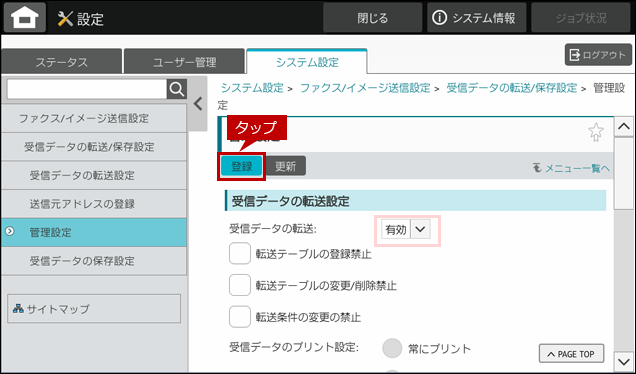The image size is (636, 374).
Task: Open the サイトマップ sitemap button
Action: 94,309
